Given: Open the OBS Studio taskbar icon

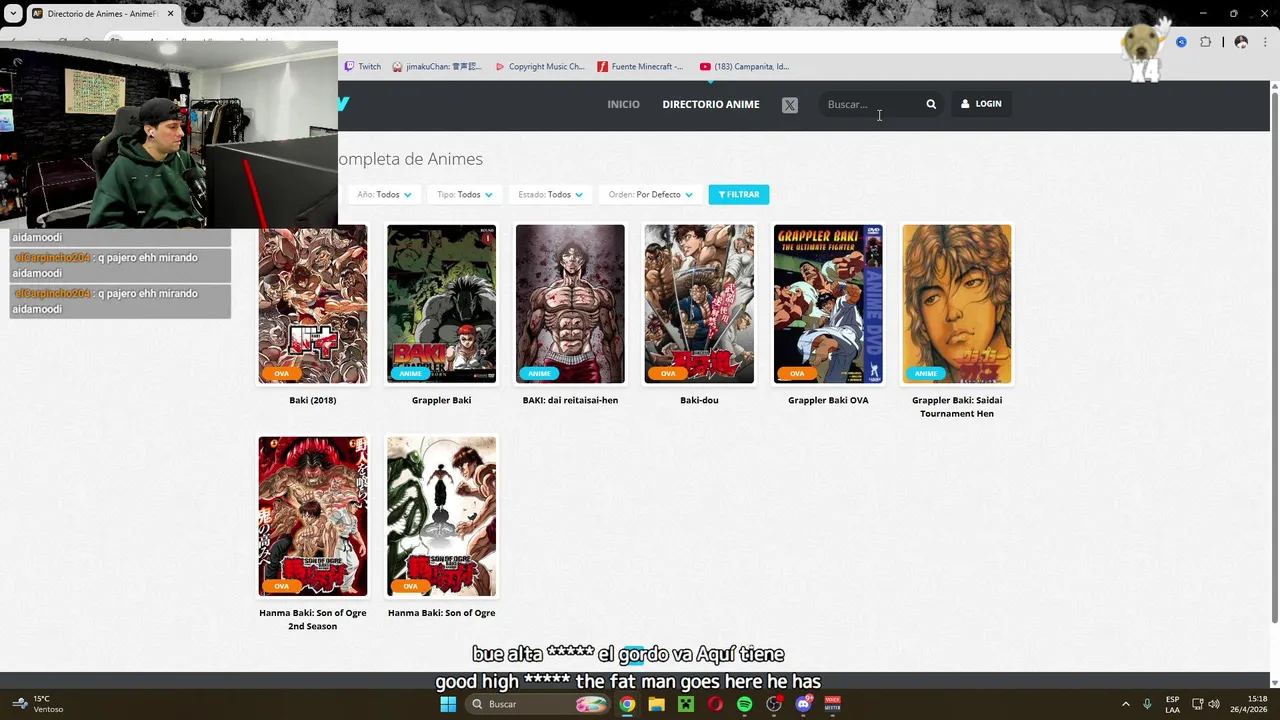Looking at the screenshot, I should click(x=774, y=704).
